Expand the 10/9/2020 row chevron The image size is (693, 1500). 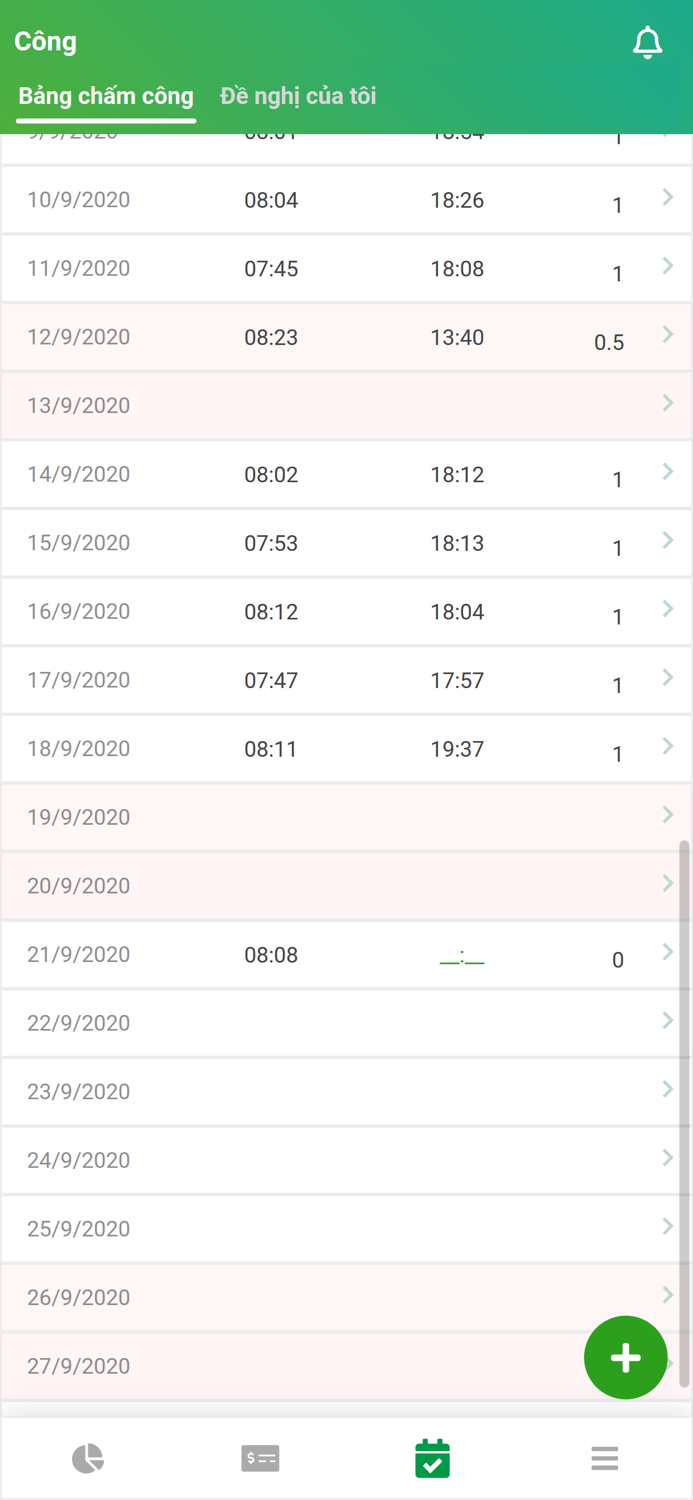click(x=667, y=198)
